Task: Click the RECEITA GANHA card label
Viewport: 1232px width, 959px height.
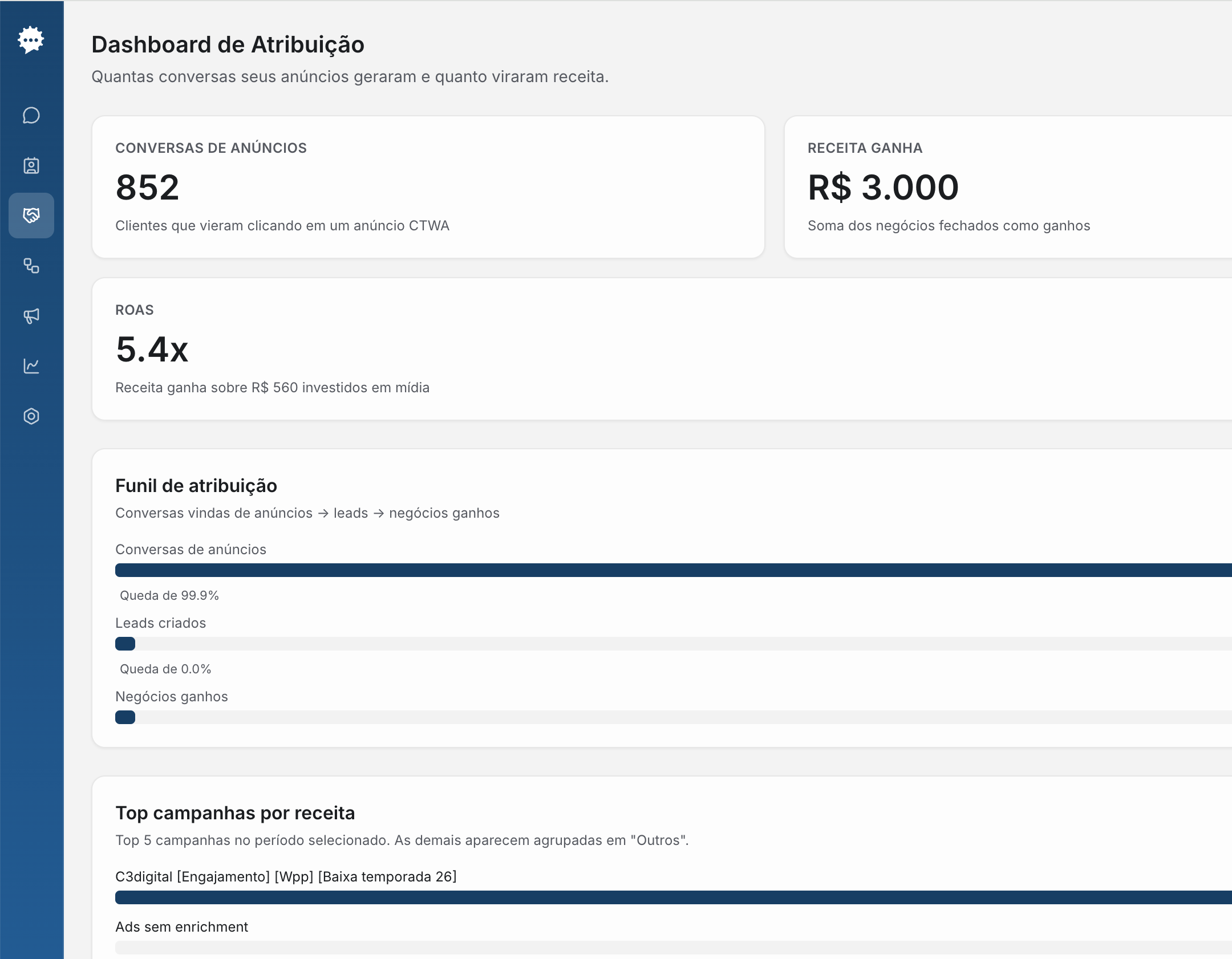Action: (x=865, y=148)
